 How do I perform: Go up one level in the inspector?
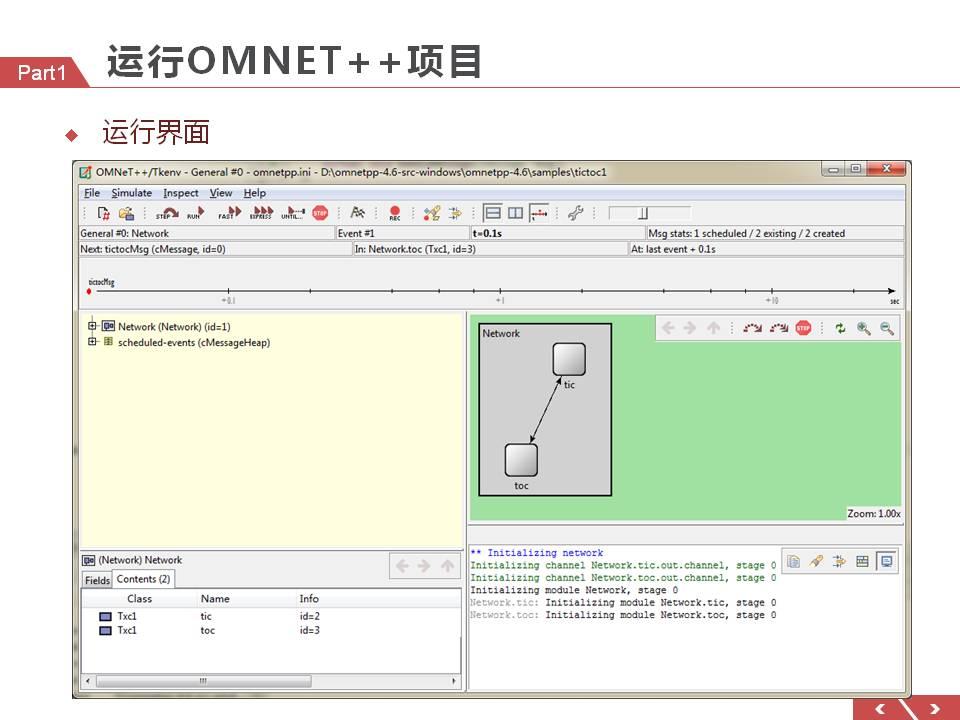pyautogui.click(x=711, y=327)
